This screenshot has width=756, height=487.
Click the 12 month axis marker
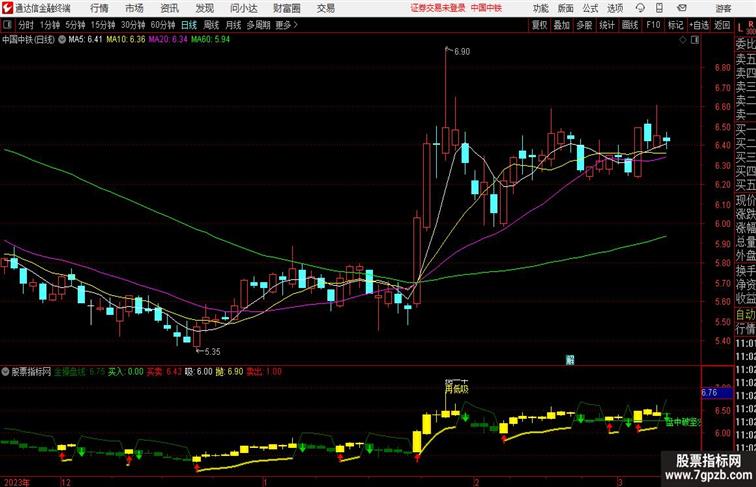pos(66,482)
